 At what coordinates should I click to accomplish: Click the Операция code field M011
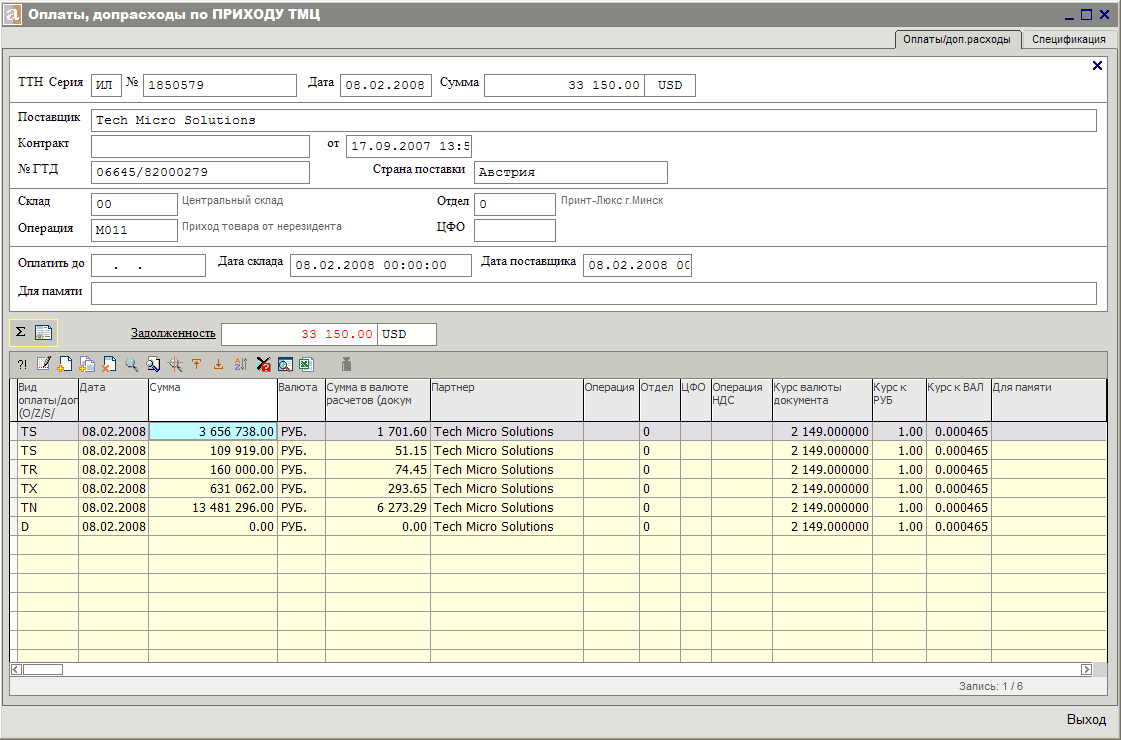point(134,230)
